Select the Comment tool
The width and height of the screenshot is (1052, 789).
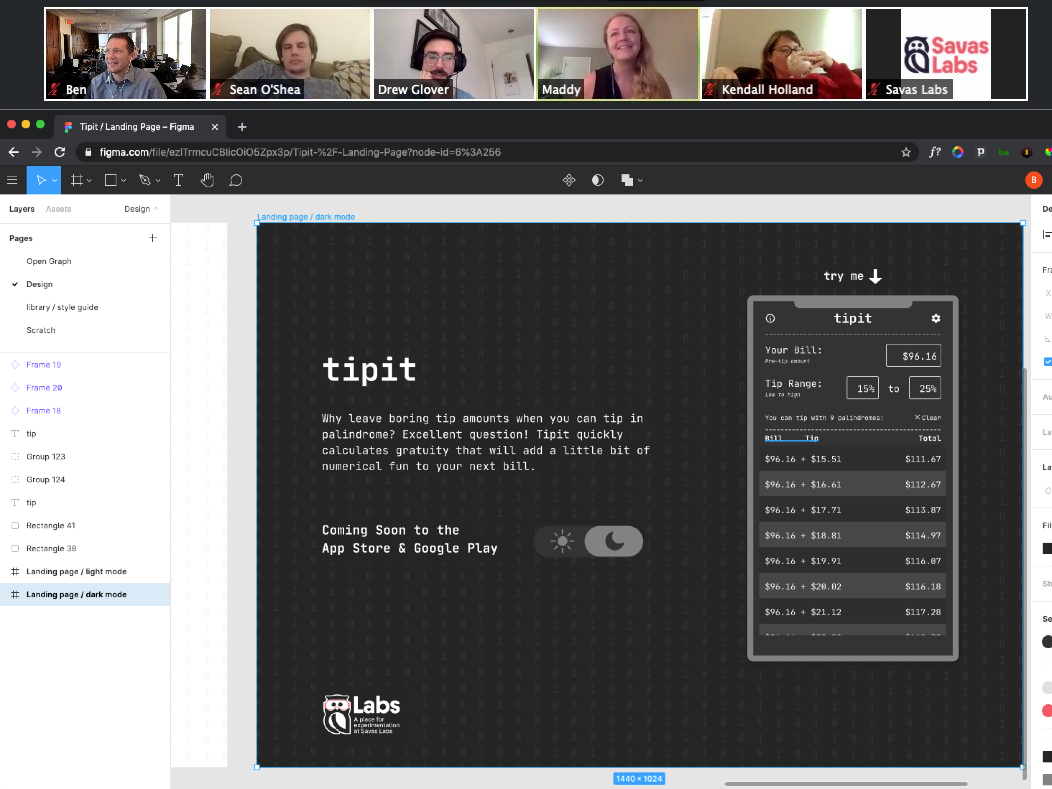(236, 180)
